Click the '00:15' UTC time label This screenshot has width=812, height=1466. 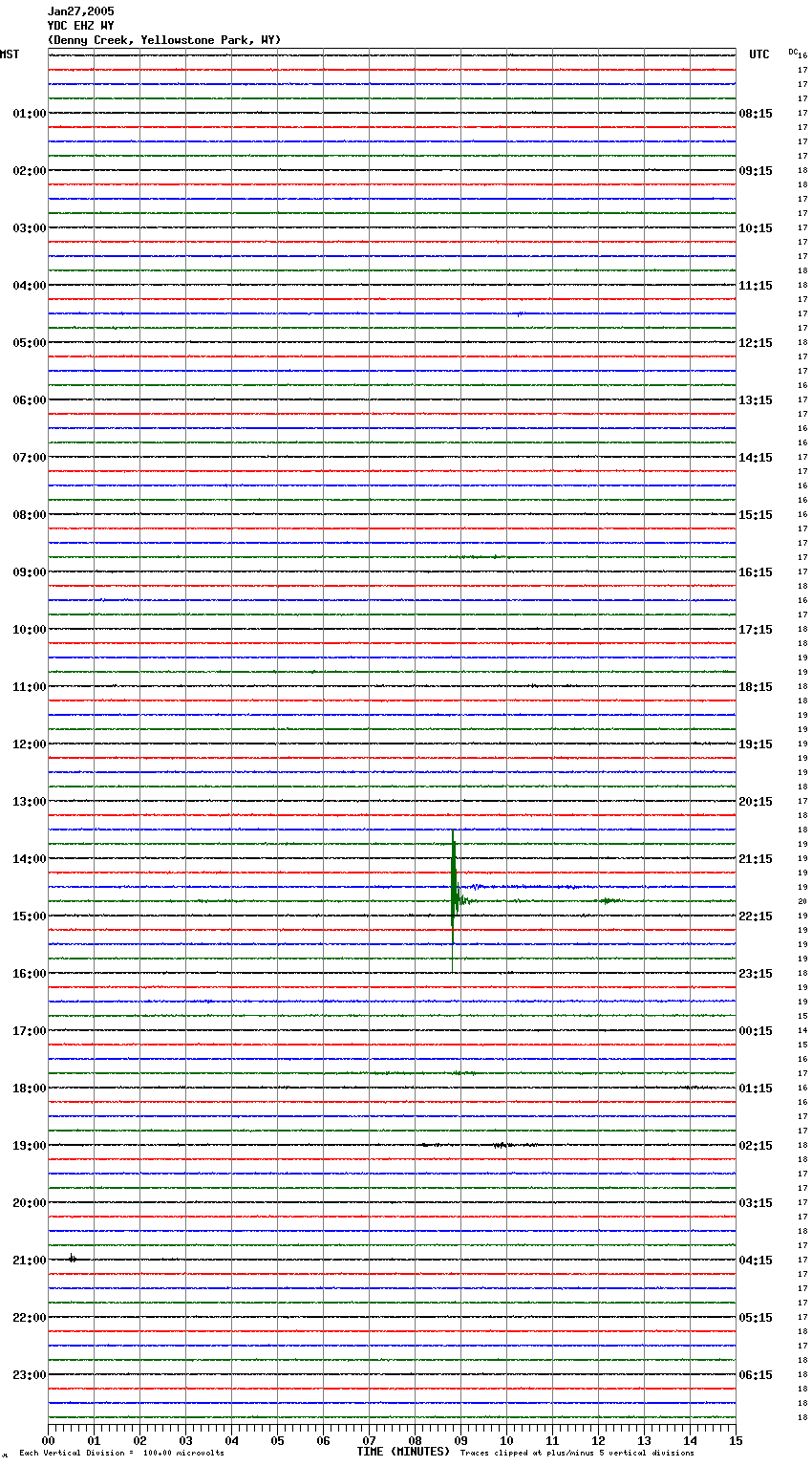pyautogui.click(x=756, y=1031)
